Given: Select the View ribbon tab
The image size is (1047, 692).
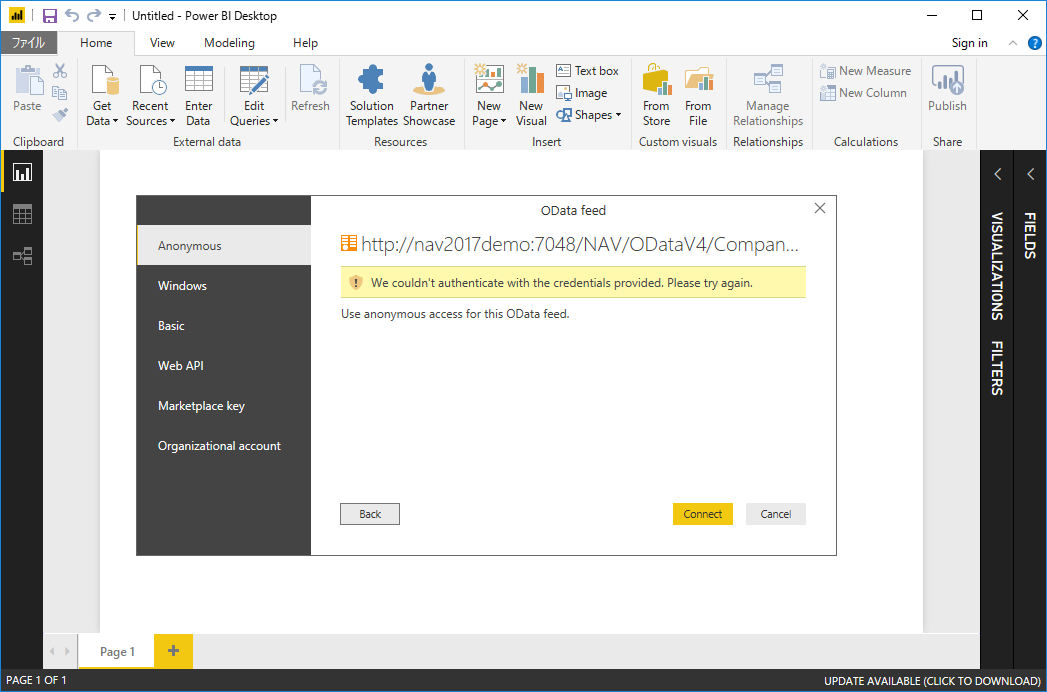Looking at the screenshot, I should [162, 43].
